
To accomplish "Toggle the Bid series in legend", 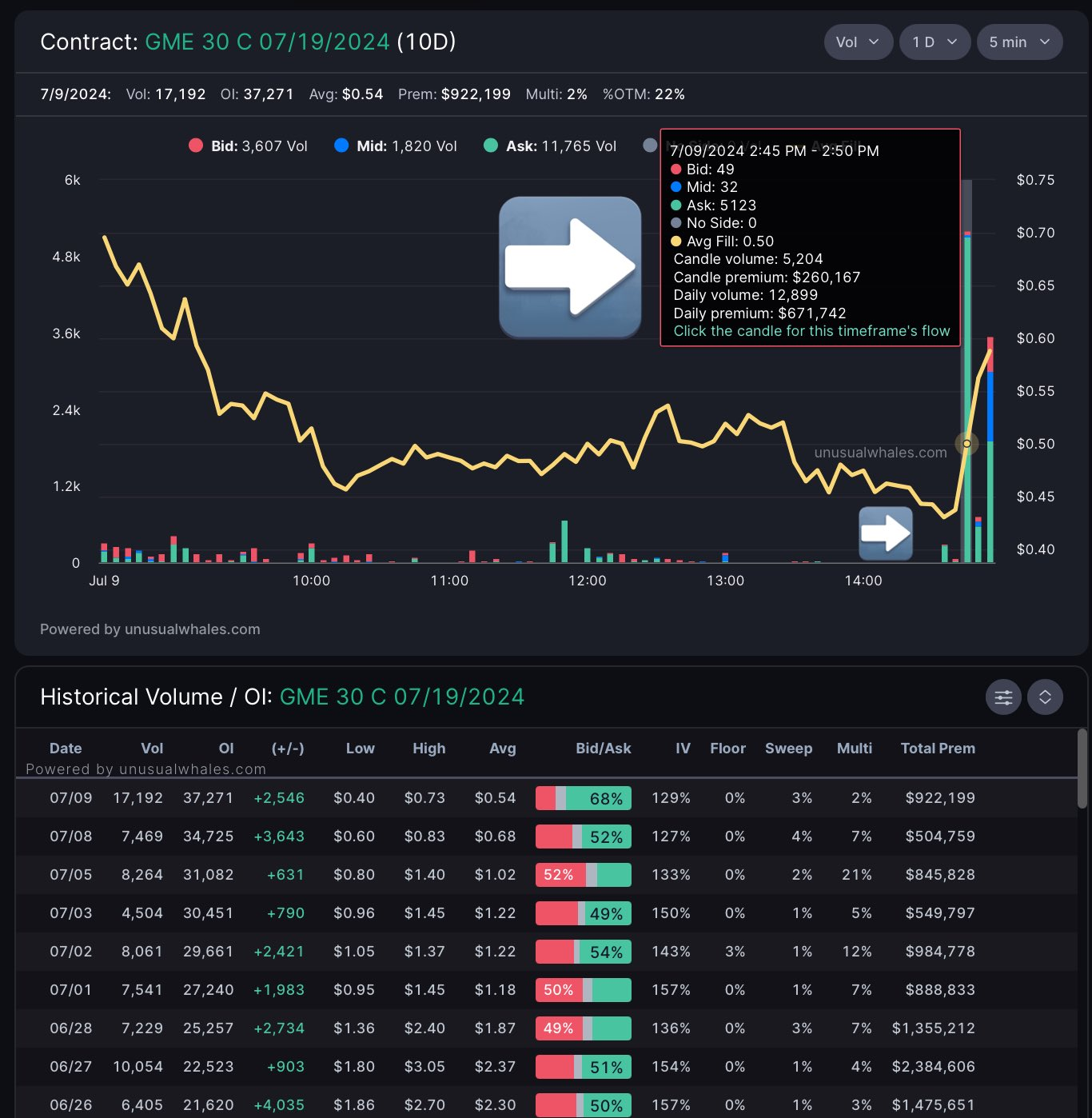I will tap(248, 146).
